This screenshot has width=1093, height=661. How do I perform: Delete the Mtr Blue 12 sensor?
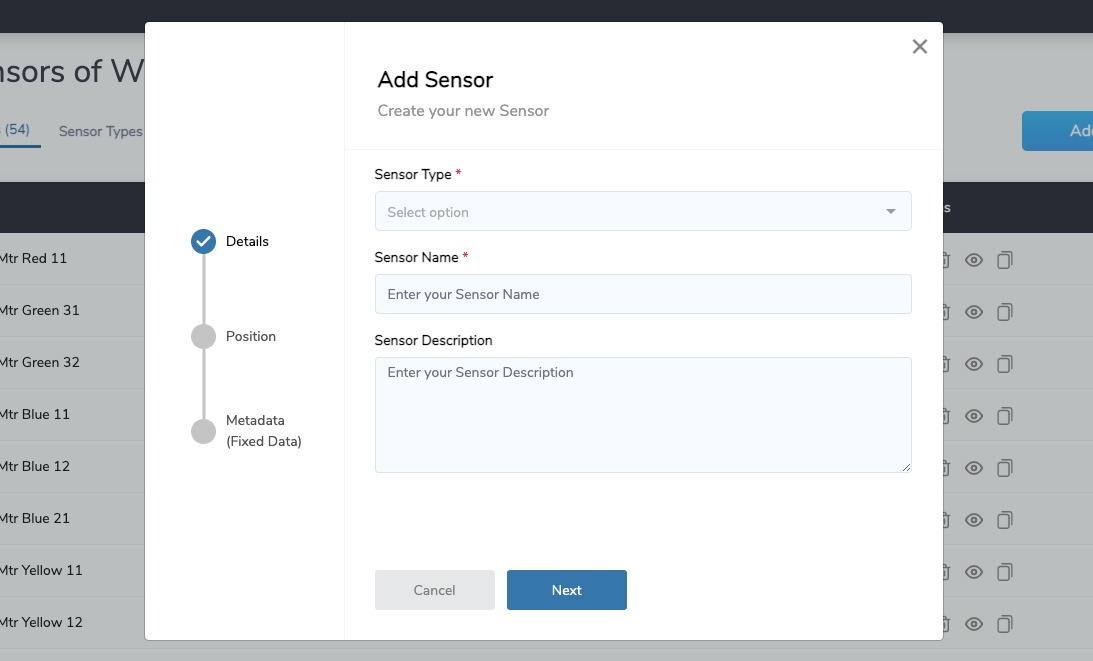[943, 466]
